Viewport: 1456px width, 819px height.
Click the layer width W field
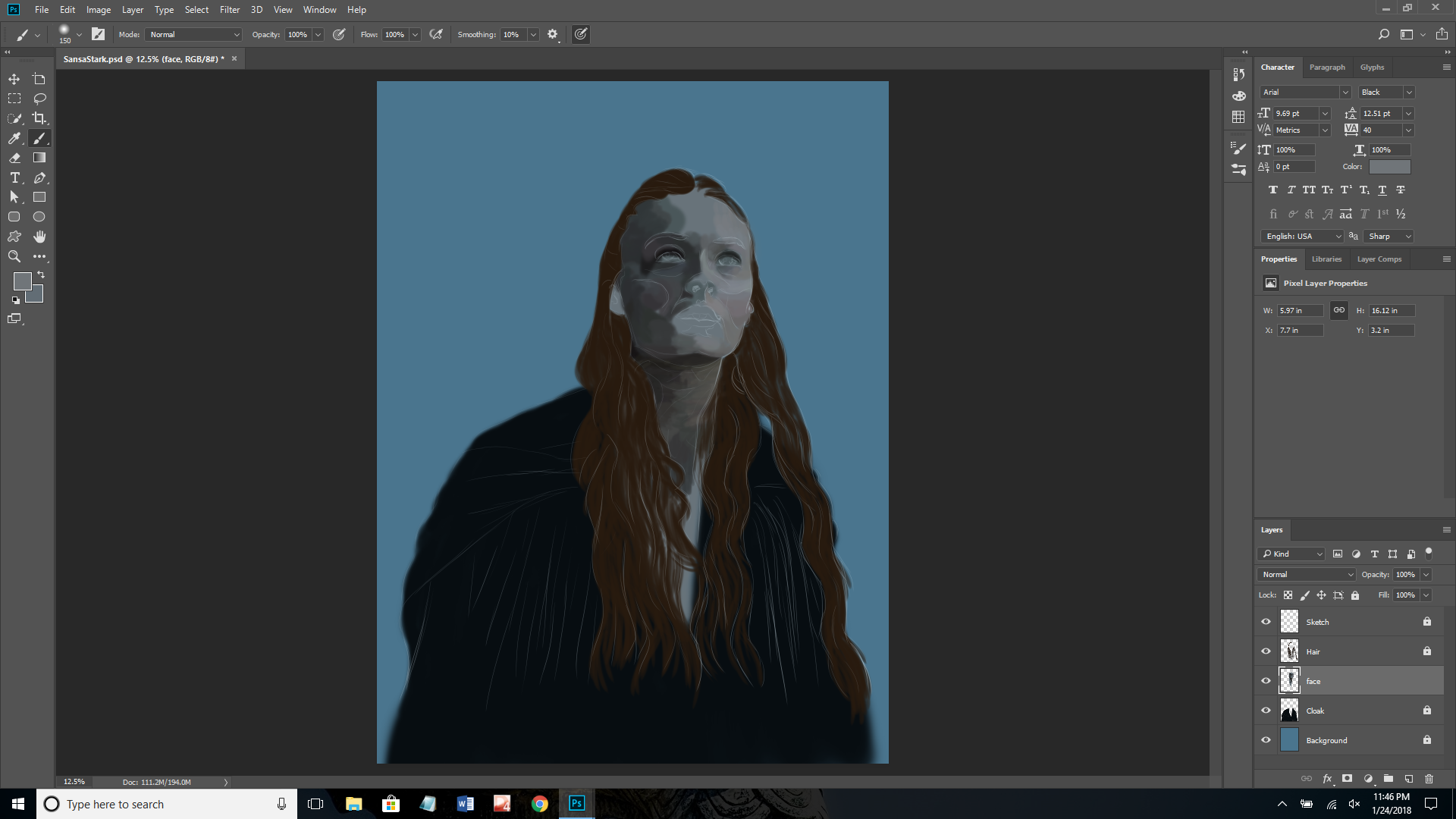tap(1300, 311)
